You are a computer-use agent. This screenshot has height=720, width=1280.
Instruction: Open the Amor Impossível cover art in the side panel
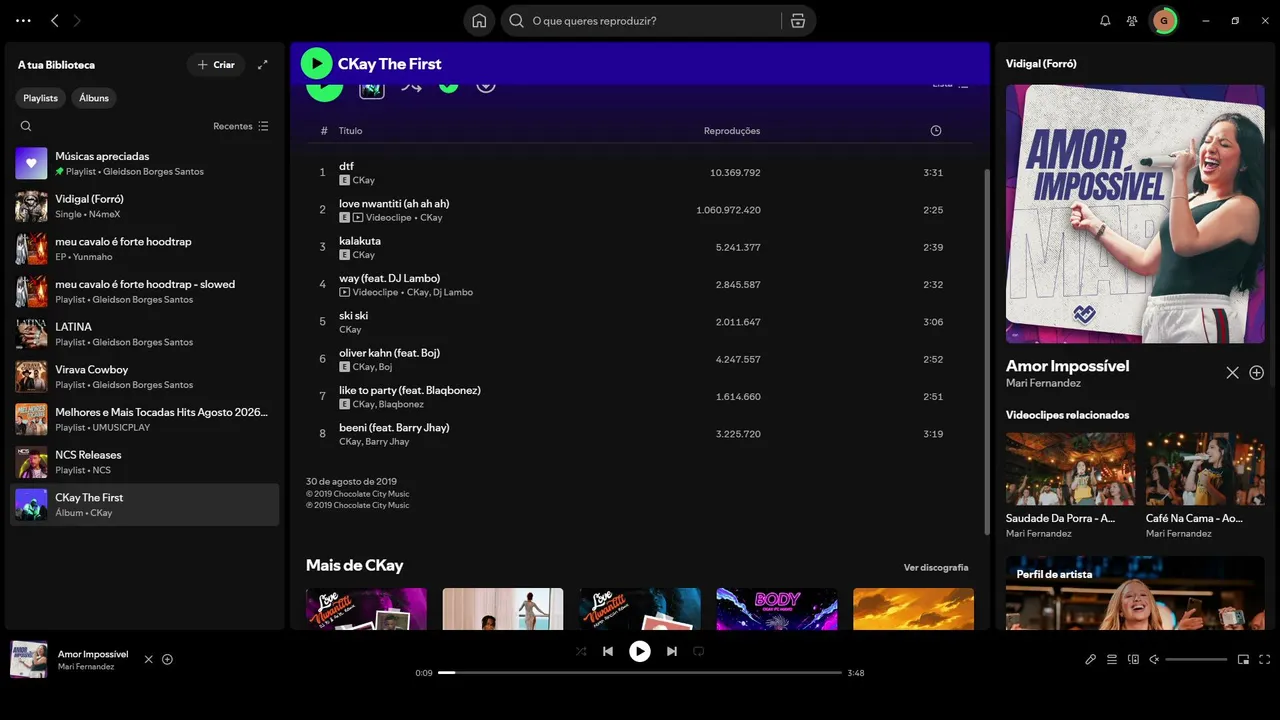click(1135, 214)
